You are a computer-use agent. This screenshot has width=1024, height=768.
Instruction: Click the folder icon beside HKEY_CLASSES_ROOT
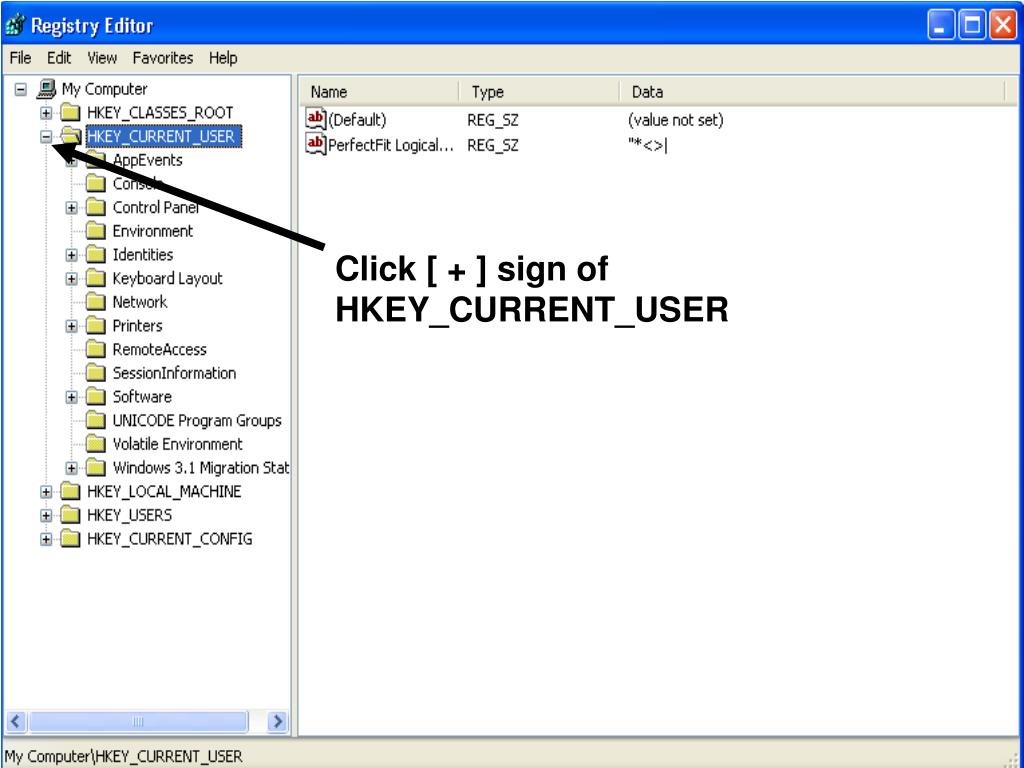click(x=71, y=113)
